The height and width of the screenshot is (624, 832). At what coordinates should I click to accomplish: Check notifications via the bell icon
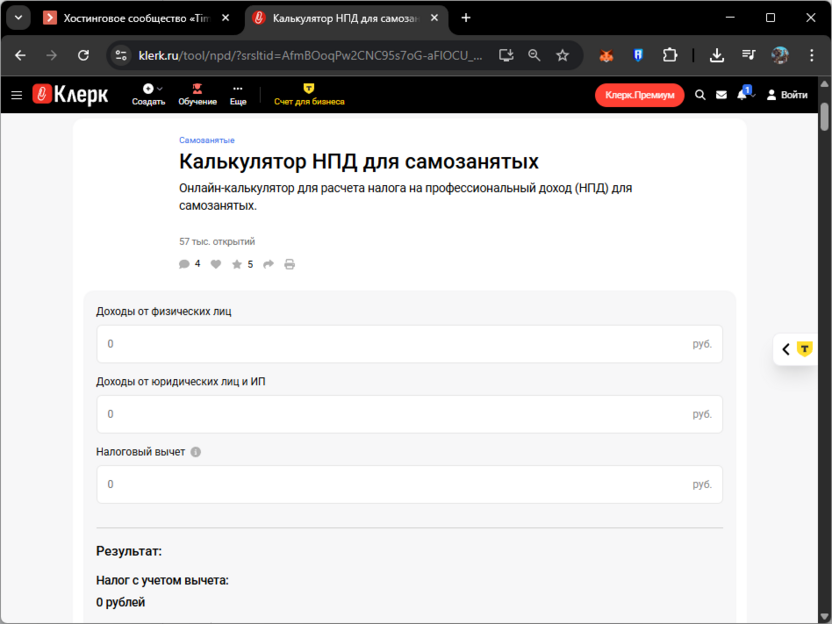[744, 94]
